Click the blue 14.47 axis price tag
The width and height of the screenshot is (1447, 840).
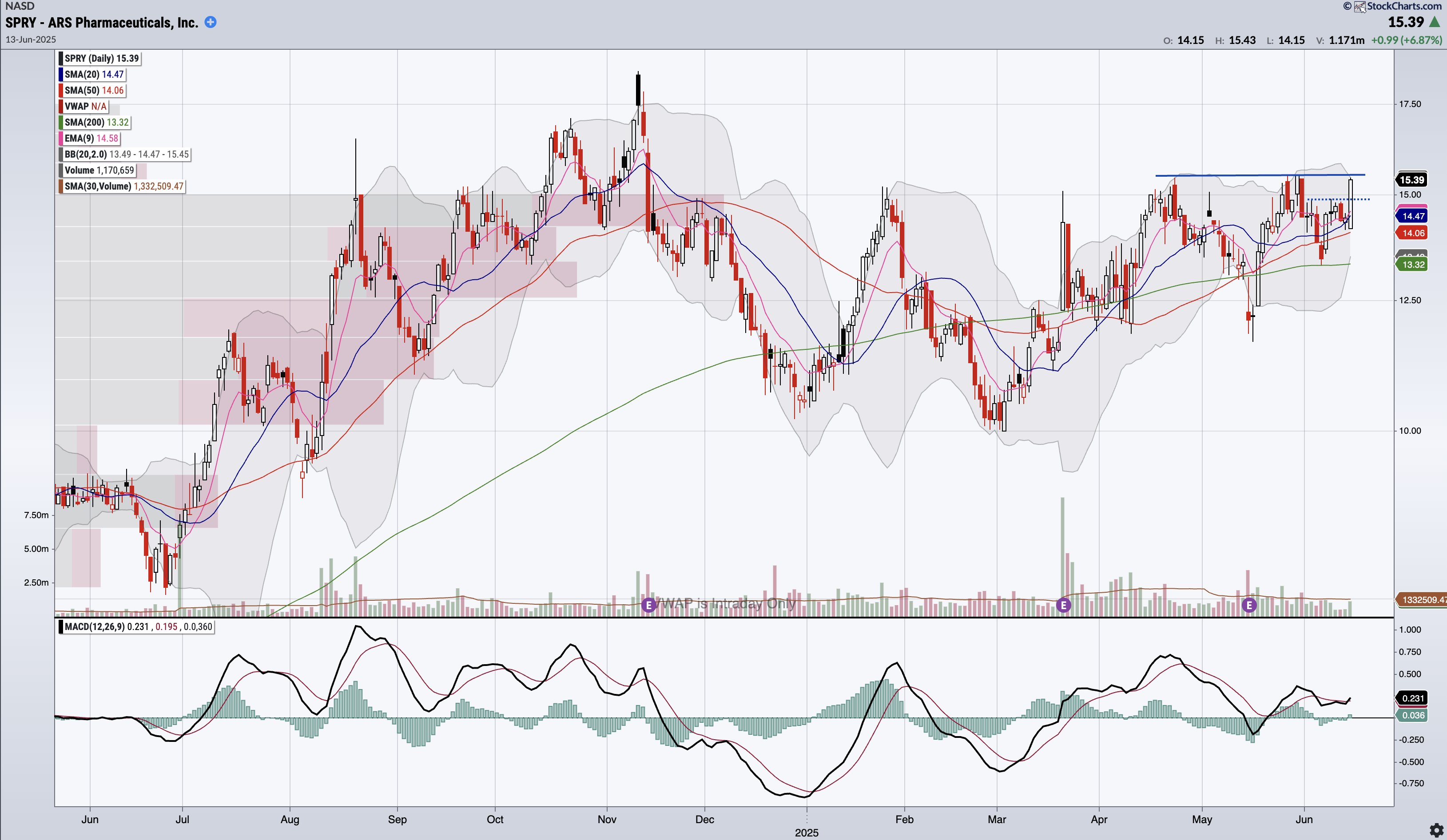(x=1411, y=217)
